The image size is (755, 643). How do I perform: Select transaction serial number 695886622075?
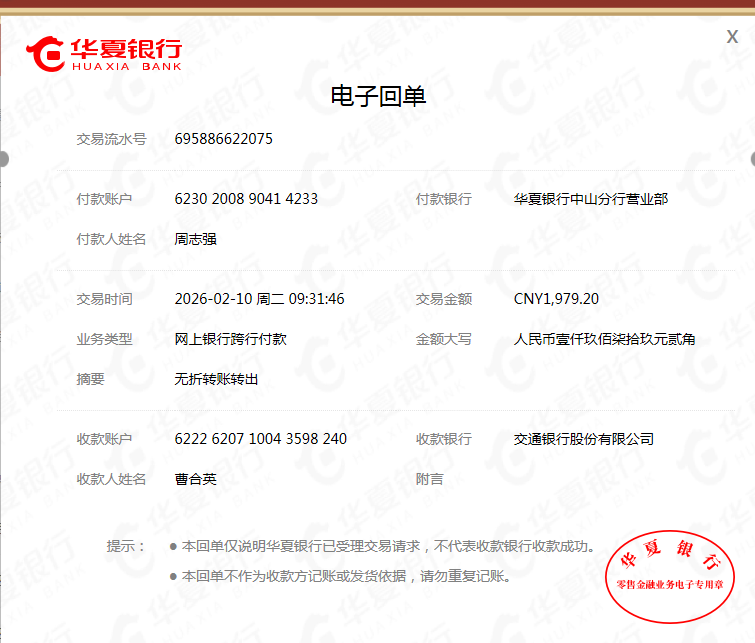tap(223, 139)
